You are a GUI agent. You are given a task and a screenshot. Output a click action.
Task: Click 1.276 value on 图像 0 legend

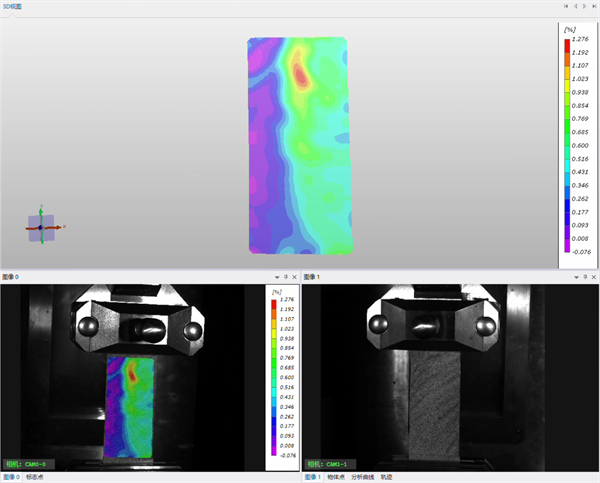point(287,299)
